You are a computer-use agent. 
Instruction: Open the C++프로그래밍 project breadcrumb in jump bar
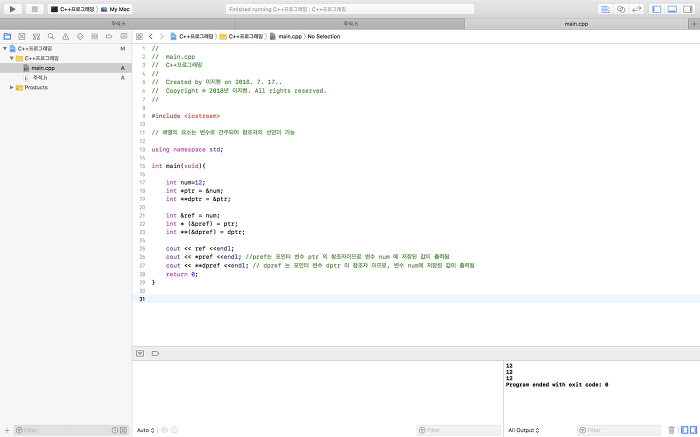click(x=192, y=36)
